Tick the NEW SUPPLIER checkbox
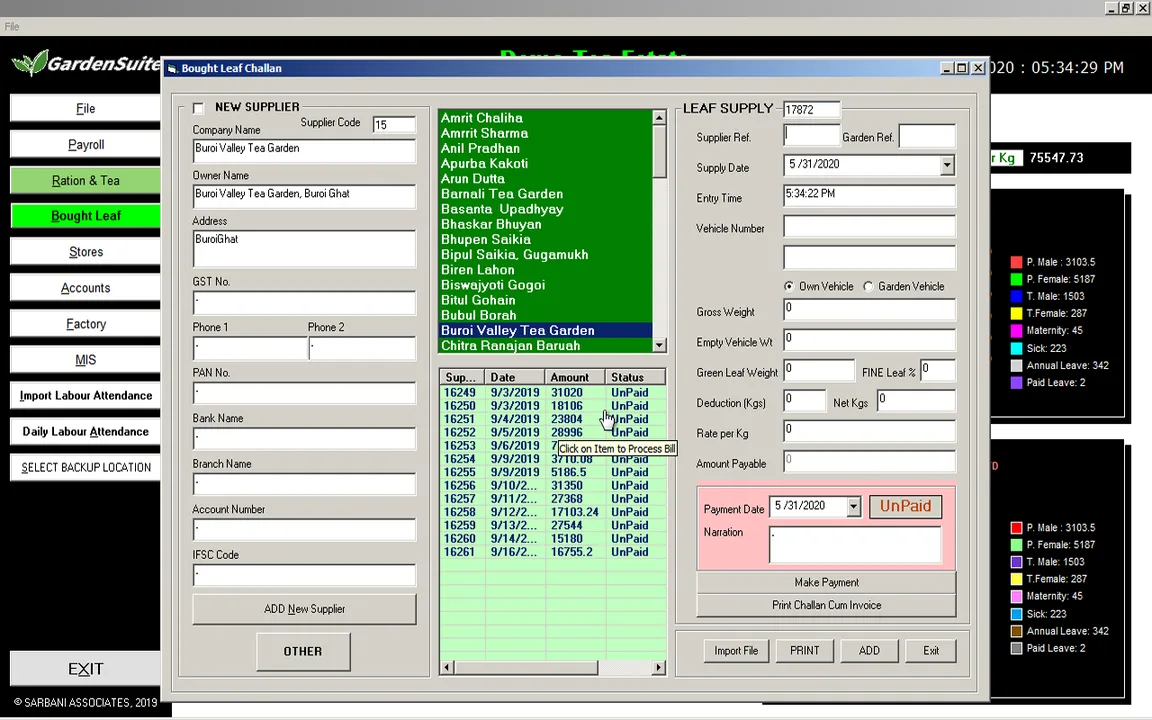Image resolution: width=1152 pixels, height=720 pixels. click(x=198, y=108)
